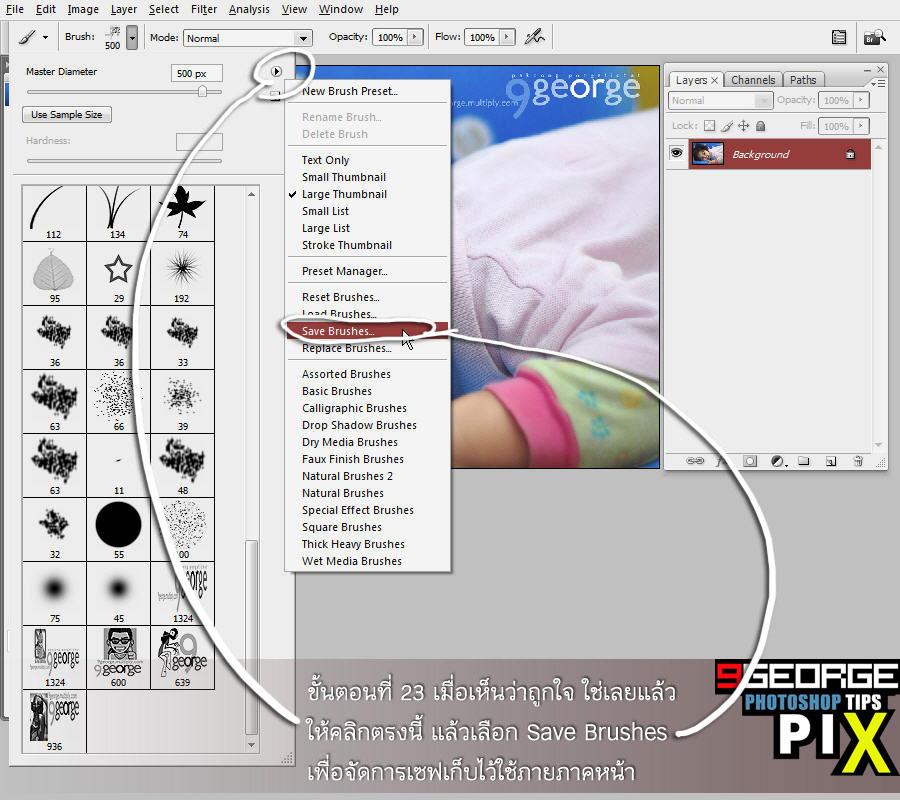Launch Adobe Bridge from options bar
900x800 pixels.
pos(875,38)
